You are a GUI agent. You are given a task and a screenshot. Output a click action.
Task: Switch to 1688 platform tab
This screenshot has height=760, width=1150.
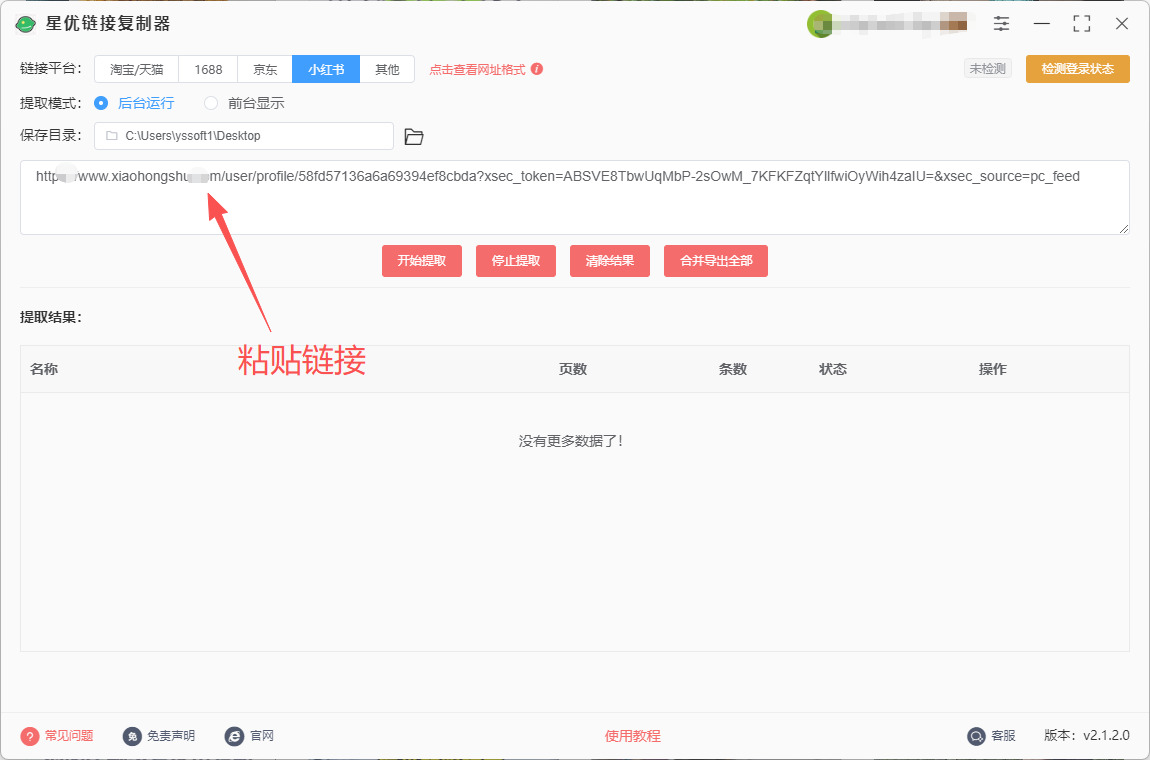point(208,70)
